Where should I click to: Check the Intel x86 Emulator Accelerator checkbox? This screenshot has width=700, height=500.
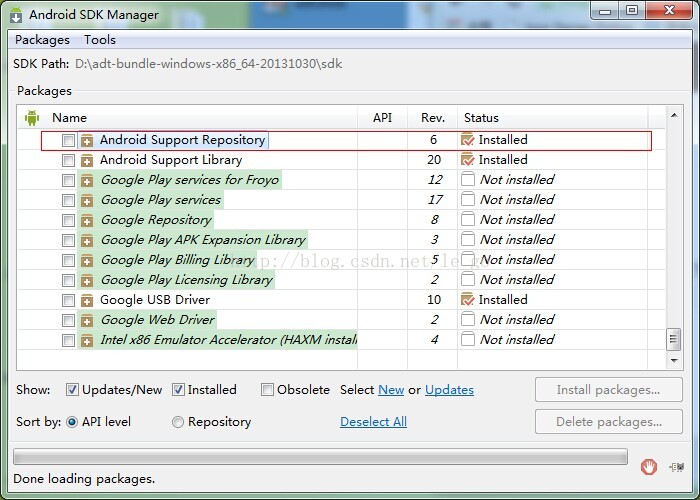[x=68, y=341]
